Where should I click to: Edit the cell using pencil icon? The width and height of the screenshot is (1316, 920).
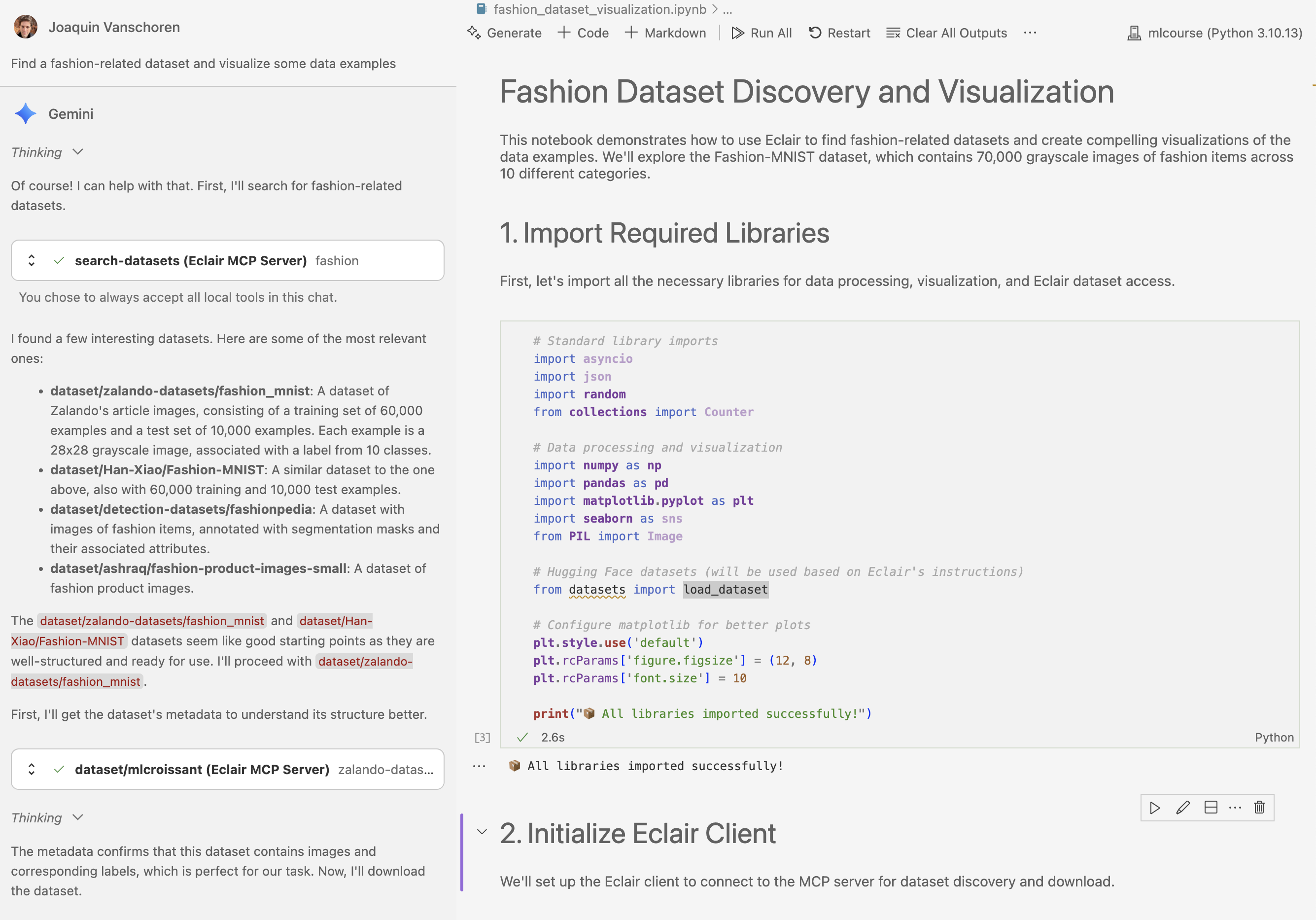[x=1182, y=808]
